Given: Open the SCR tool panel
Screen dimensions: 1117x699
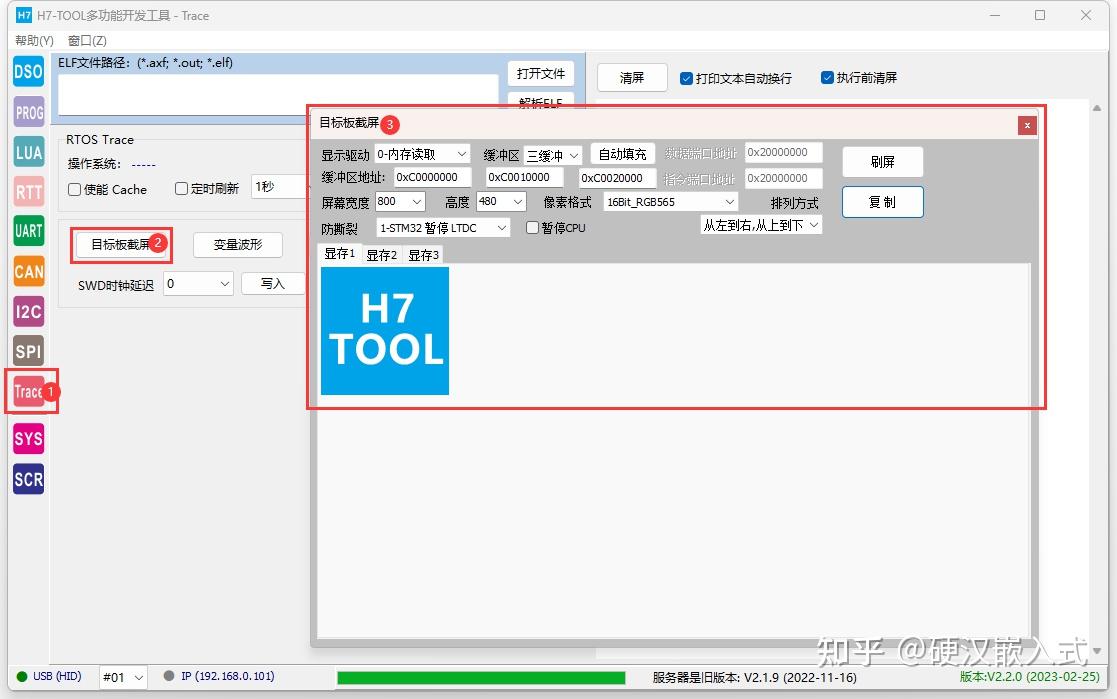Looking at the screenshot, I should [x=27, y=479].
